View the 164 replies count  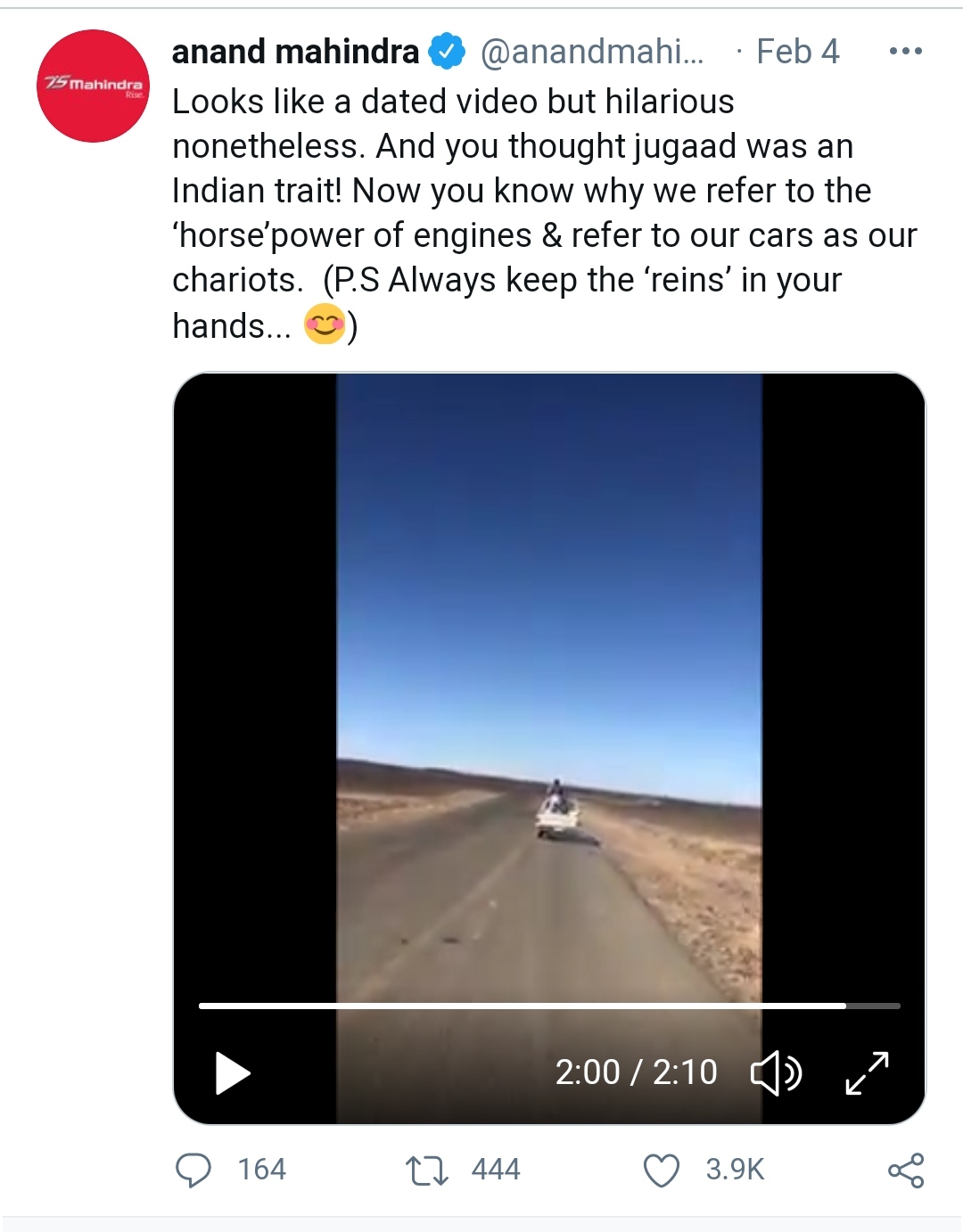[x=262, y=1170]
